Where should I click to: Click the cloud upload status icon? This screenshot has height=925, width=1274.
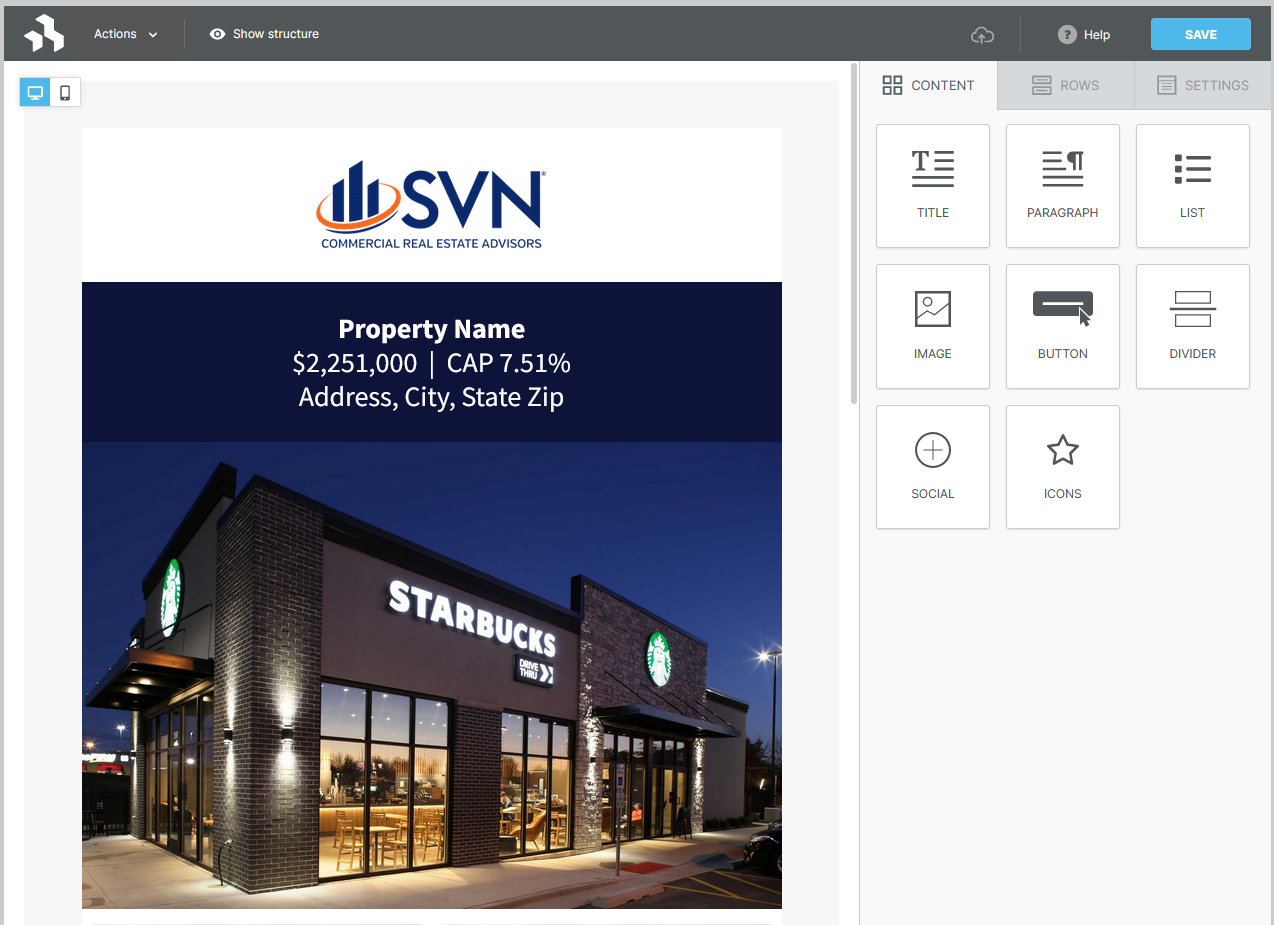point(983,35)
